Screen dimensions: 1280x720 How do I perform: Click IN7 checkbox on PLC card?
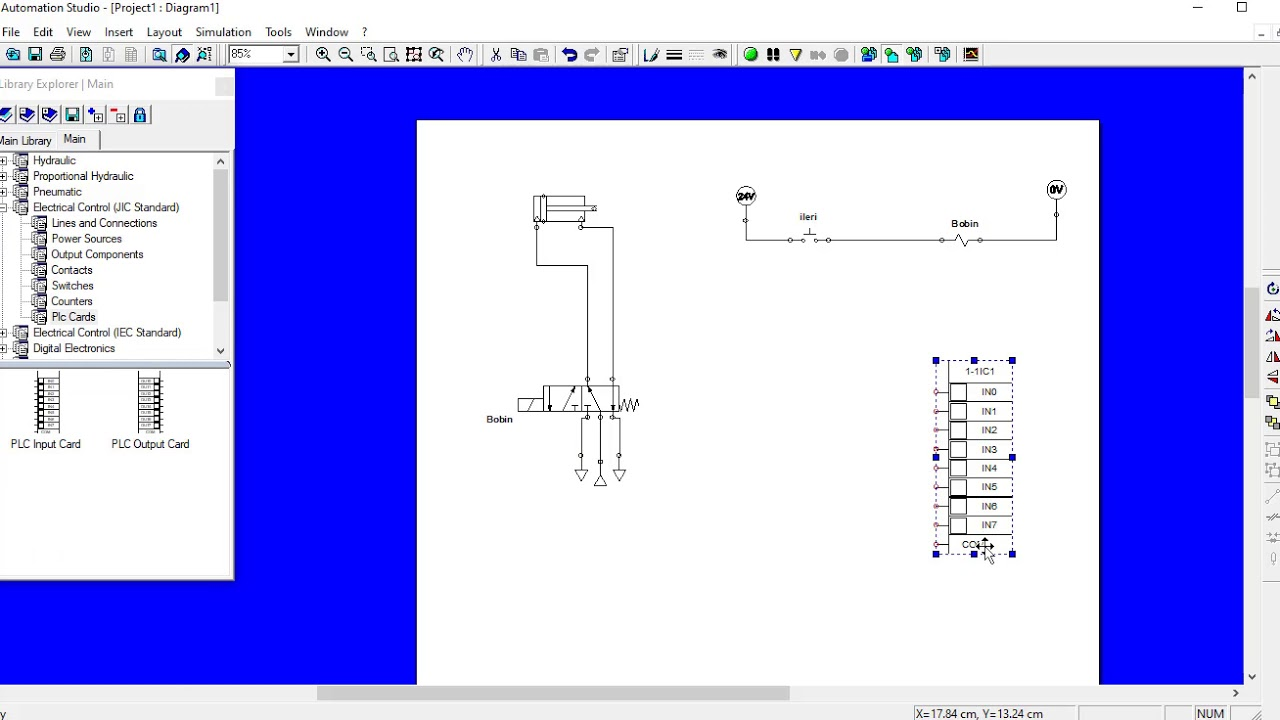pyautogui.click(x=958, y=525)
